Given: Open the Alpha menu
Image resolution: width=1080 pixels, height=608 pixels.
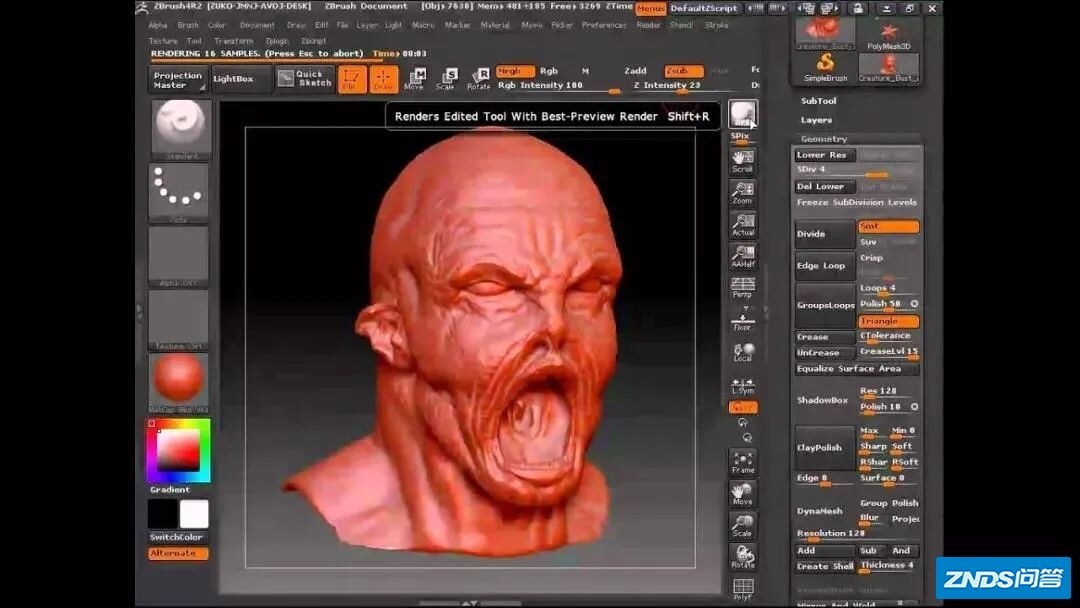Looking at the screenshot, I should 158,25.
